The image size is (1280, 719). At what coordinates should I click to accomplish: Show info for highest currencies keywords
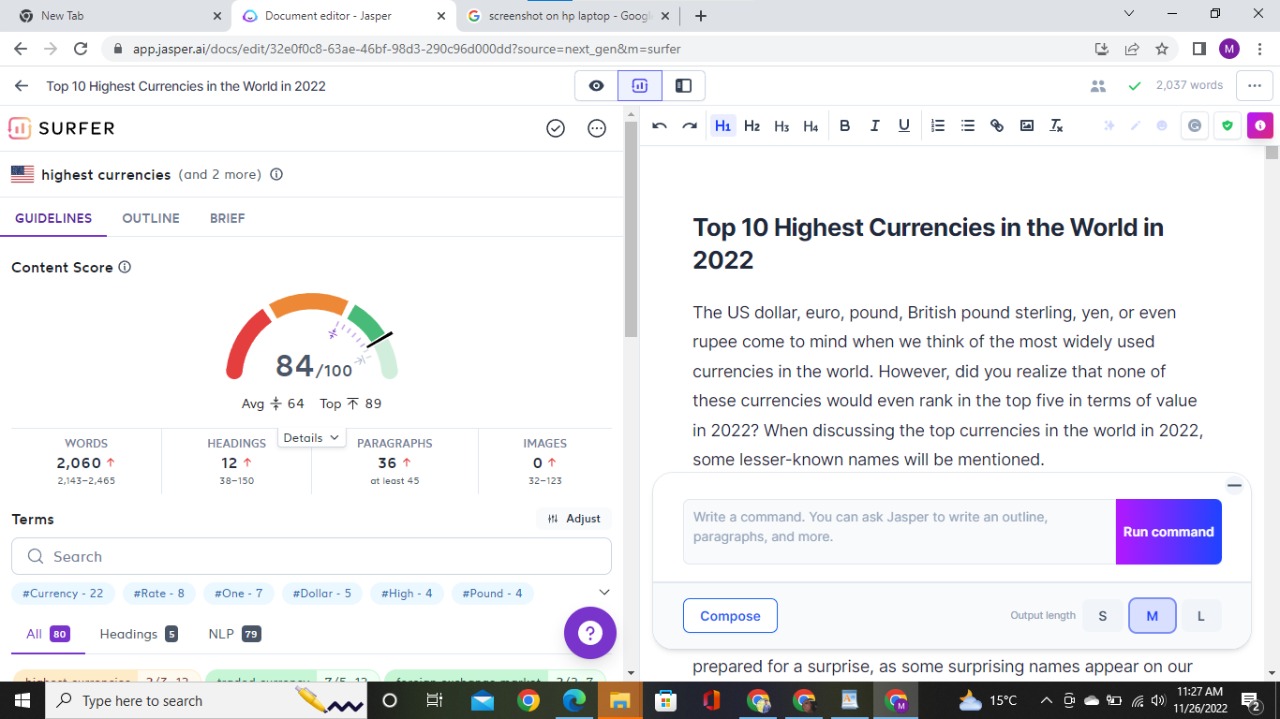click(277, 174)
